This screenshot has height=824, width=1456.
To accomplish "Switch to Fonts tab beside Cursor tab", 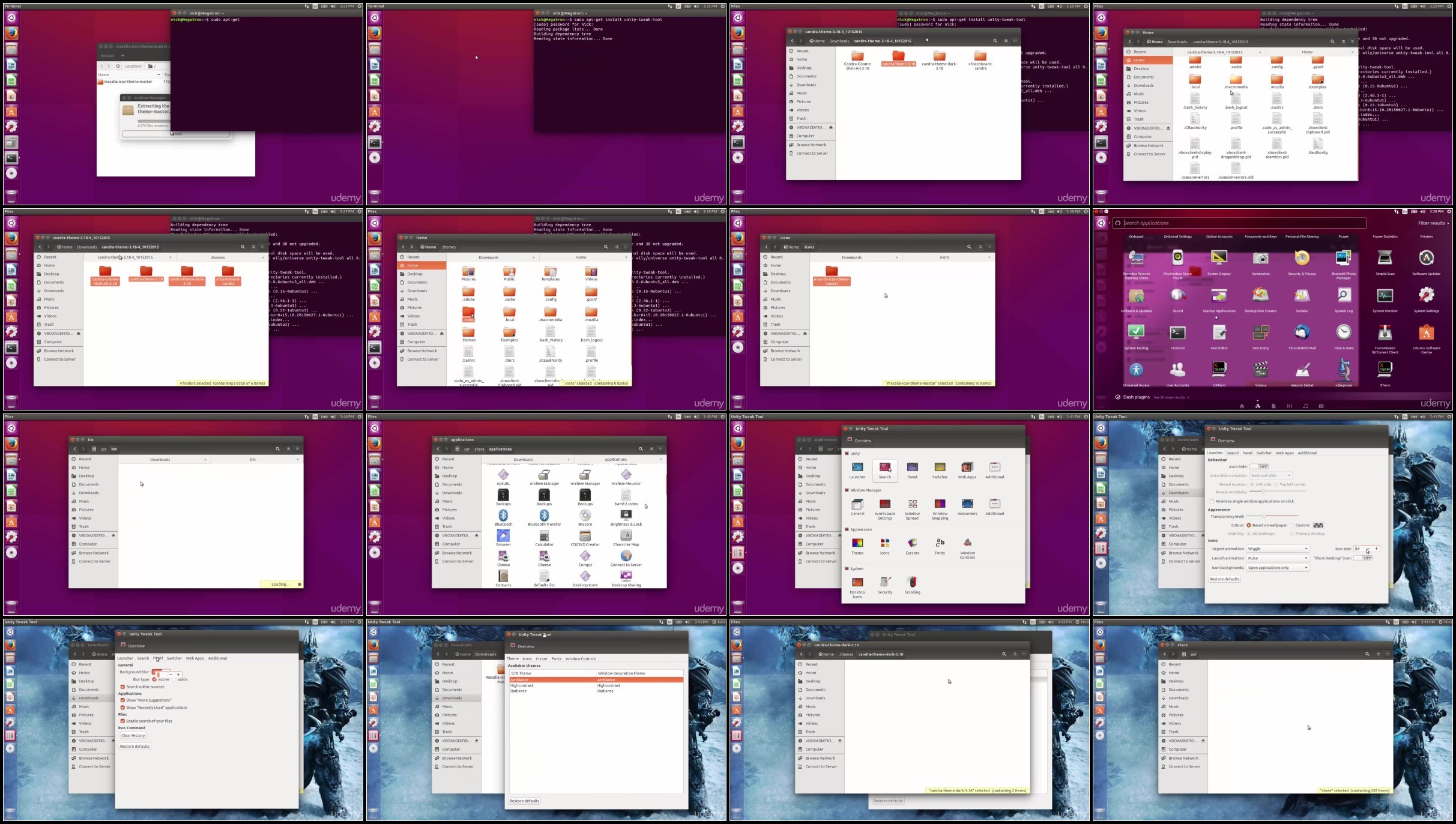I will point(556,658).
